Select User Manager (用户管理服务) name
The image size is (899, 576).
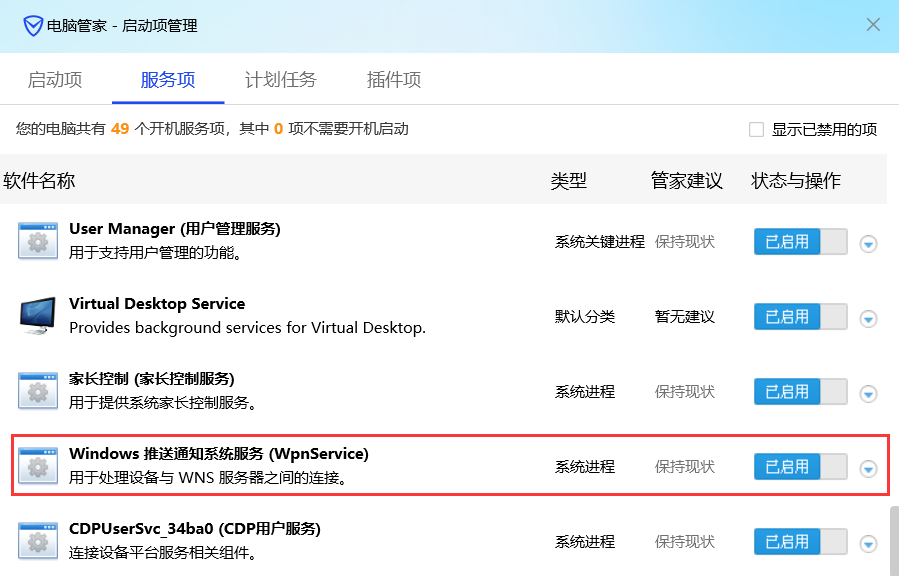[x=175, y=229]
